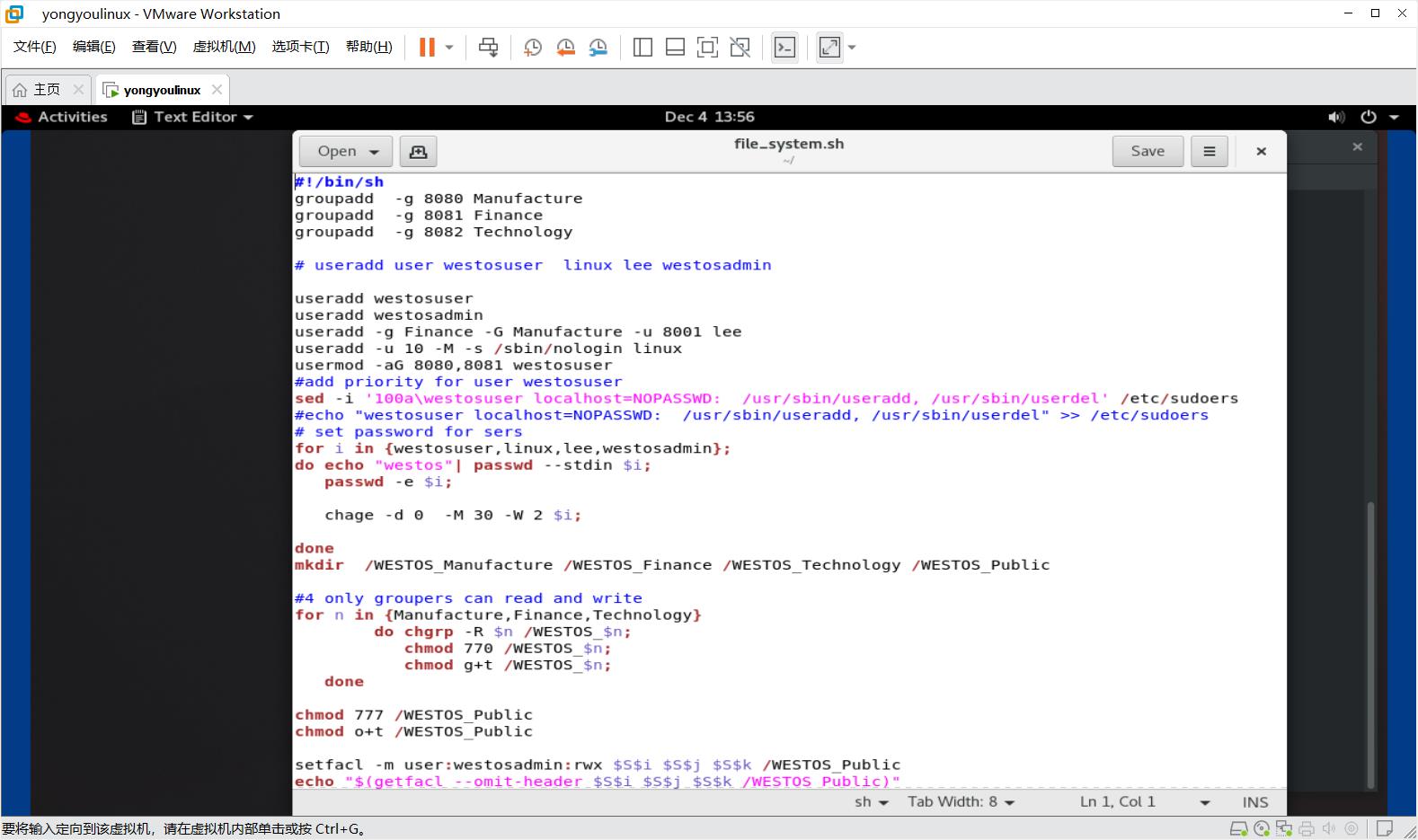Viewport: 1418px width, 840px height.
Task: Enter full screen mode with the expand icon
Action: coord(829,48)
